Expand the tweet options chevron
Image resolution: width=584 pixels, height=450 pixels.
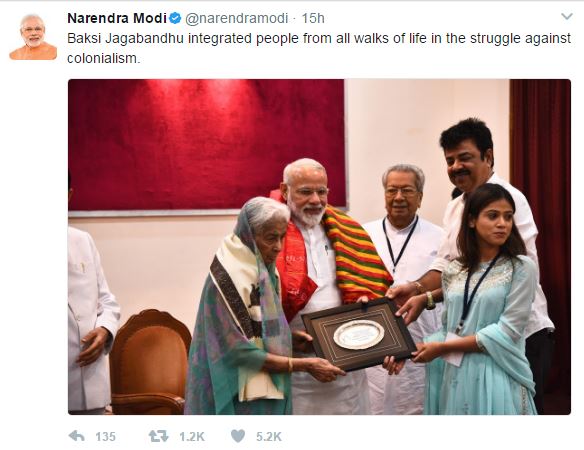tap(567, 16)
